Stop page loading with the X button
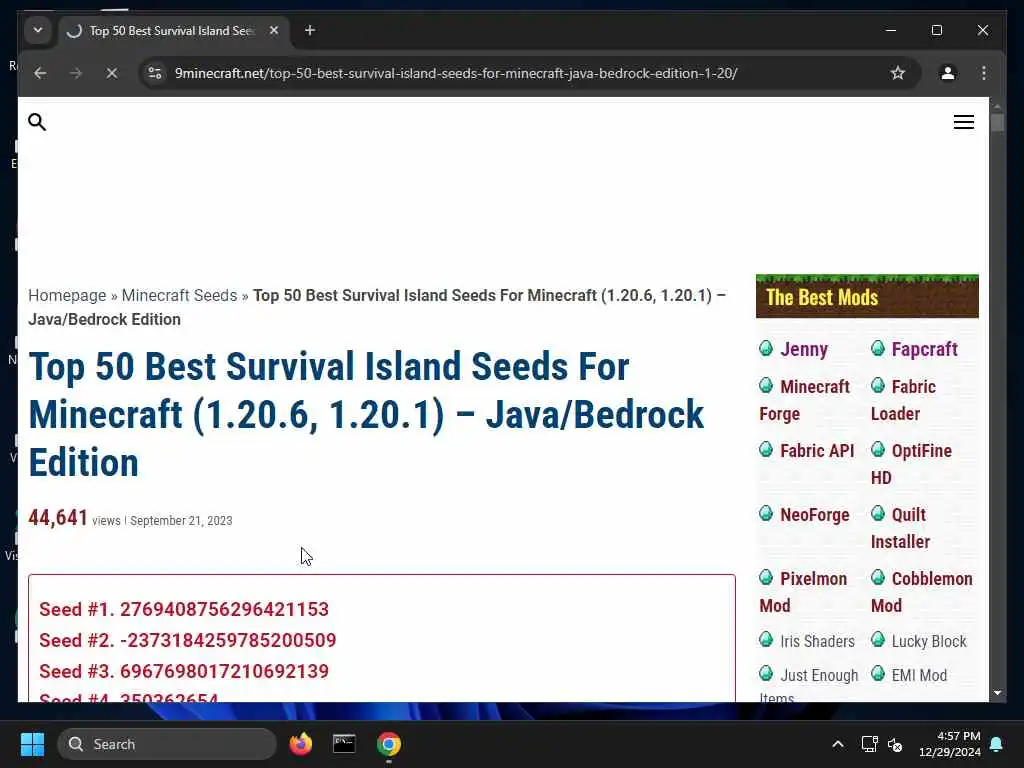 point(112,73)
